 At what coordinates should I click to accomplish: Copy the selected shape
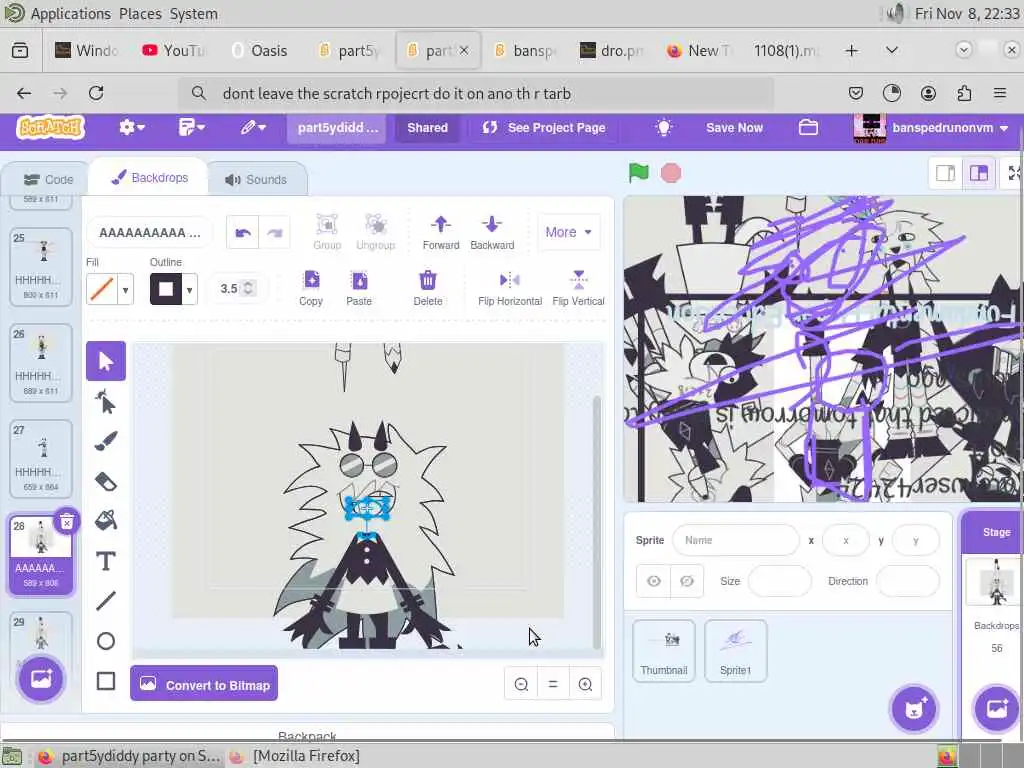(x=311, y=288)
